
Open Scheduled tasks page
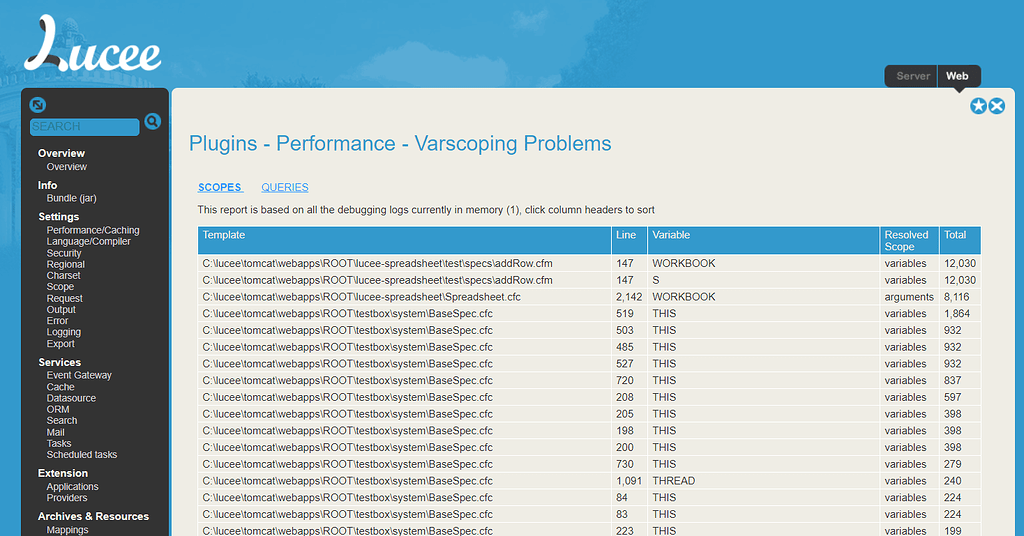coord(82,454)
